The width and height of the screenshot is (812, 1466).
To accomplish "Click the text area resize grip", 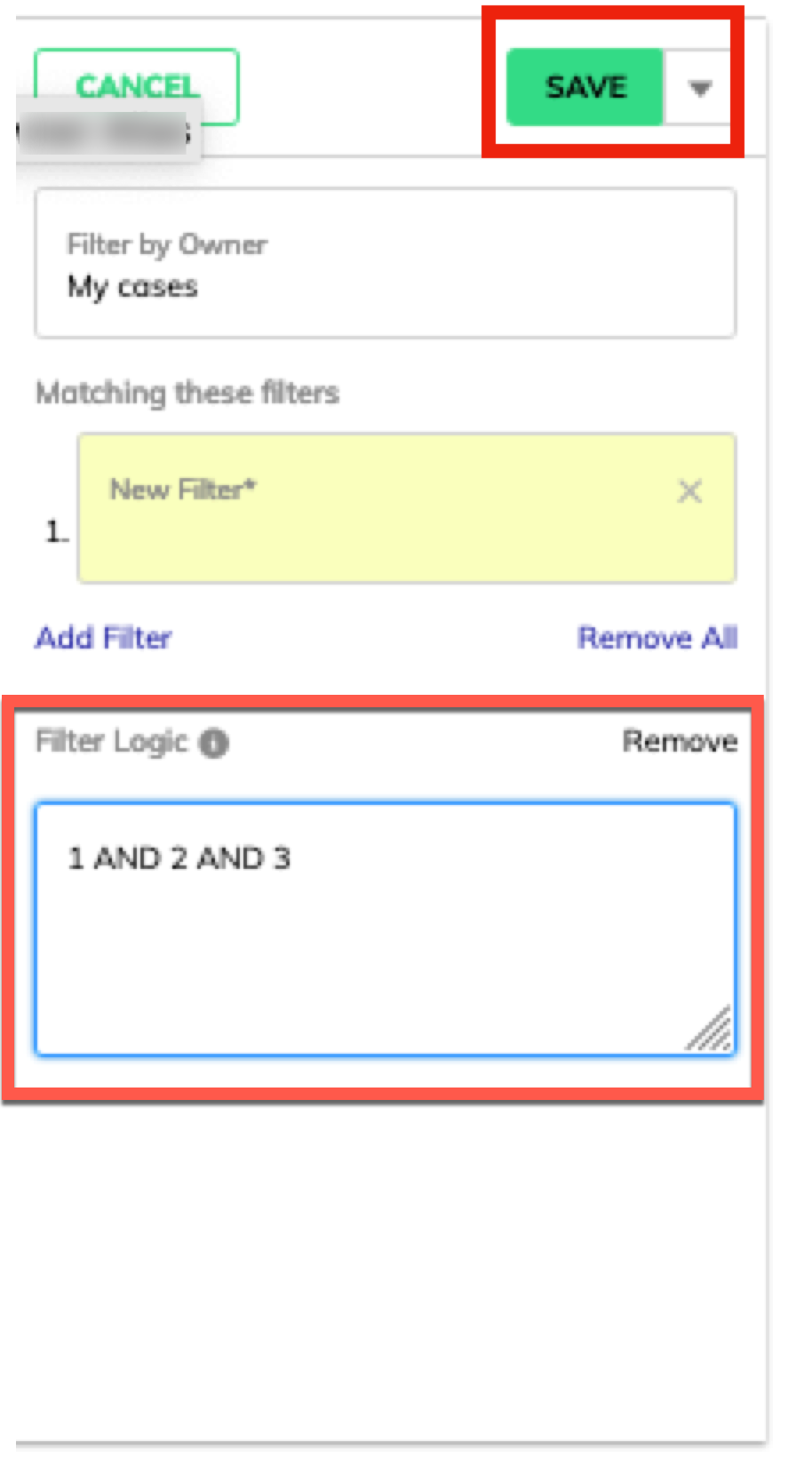I will [x=709, y=1029].
